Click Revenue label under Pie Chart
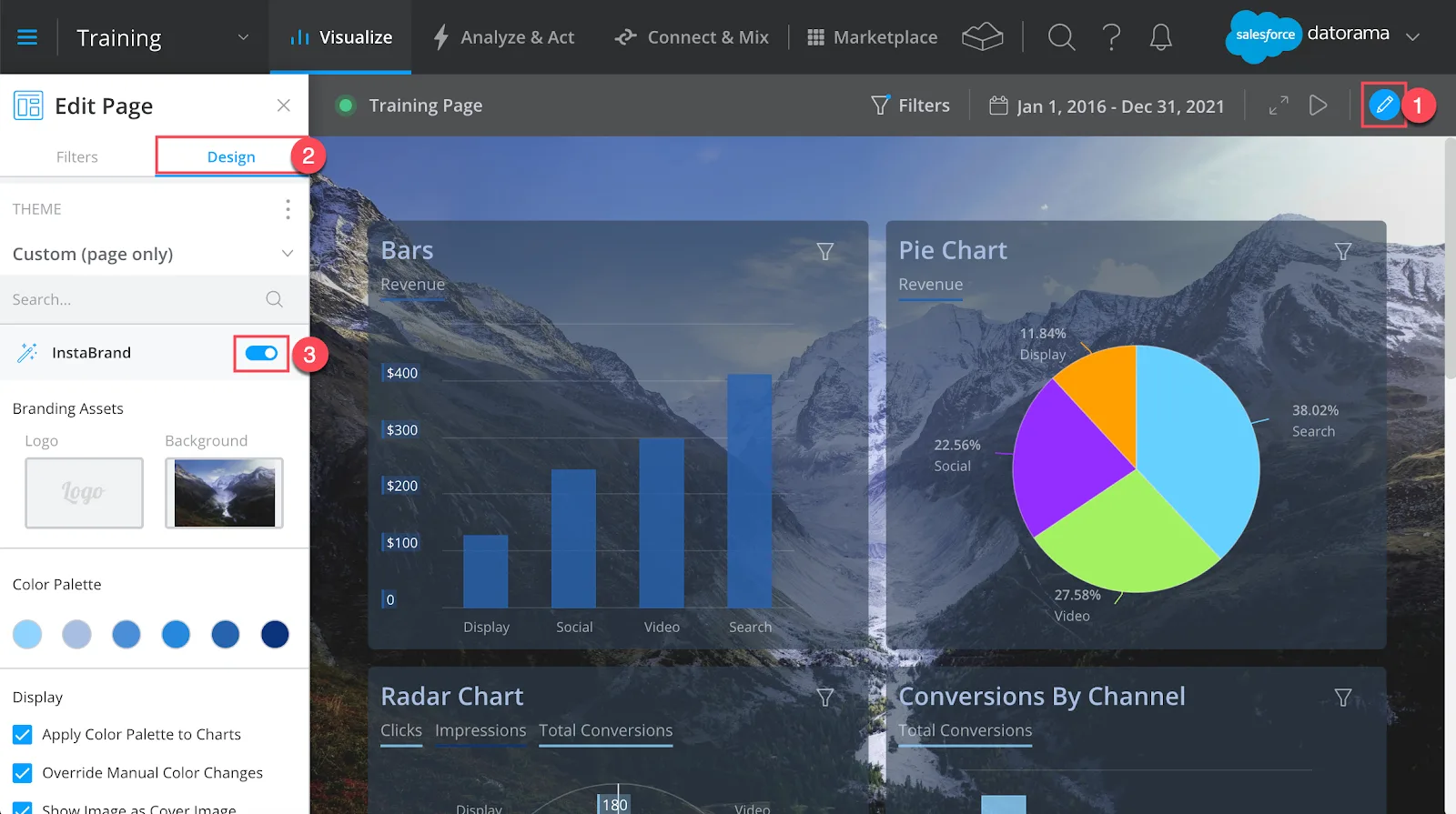 tap(930, 285)
